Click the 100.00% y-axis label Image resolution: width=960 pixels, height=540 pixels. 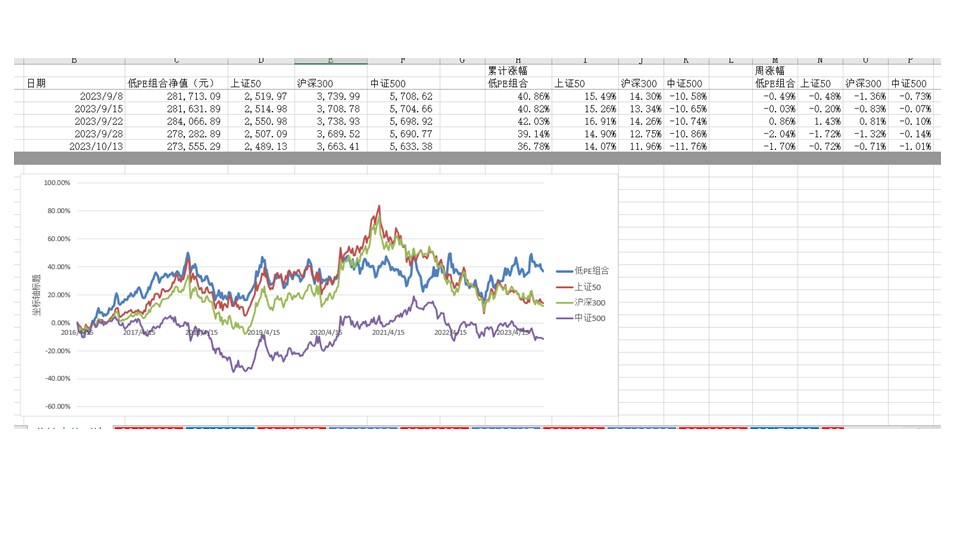[57, 182]
